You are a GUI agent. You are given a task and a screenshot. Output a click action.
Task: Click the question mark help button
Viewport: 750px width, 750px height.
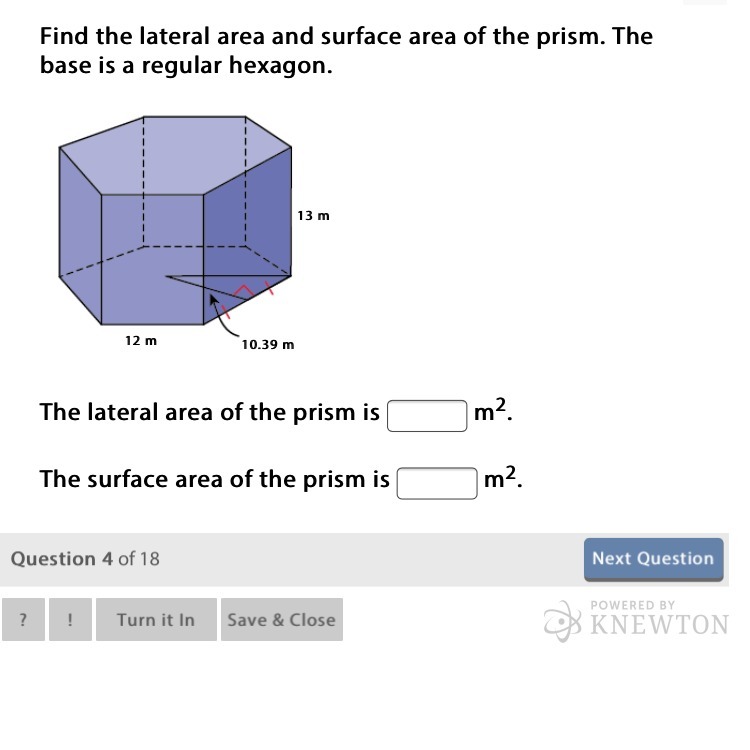(23, 619)
